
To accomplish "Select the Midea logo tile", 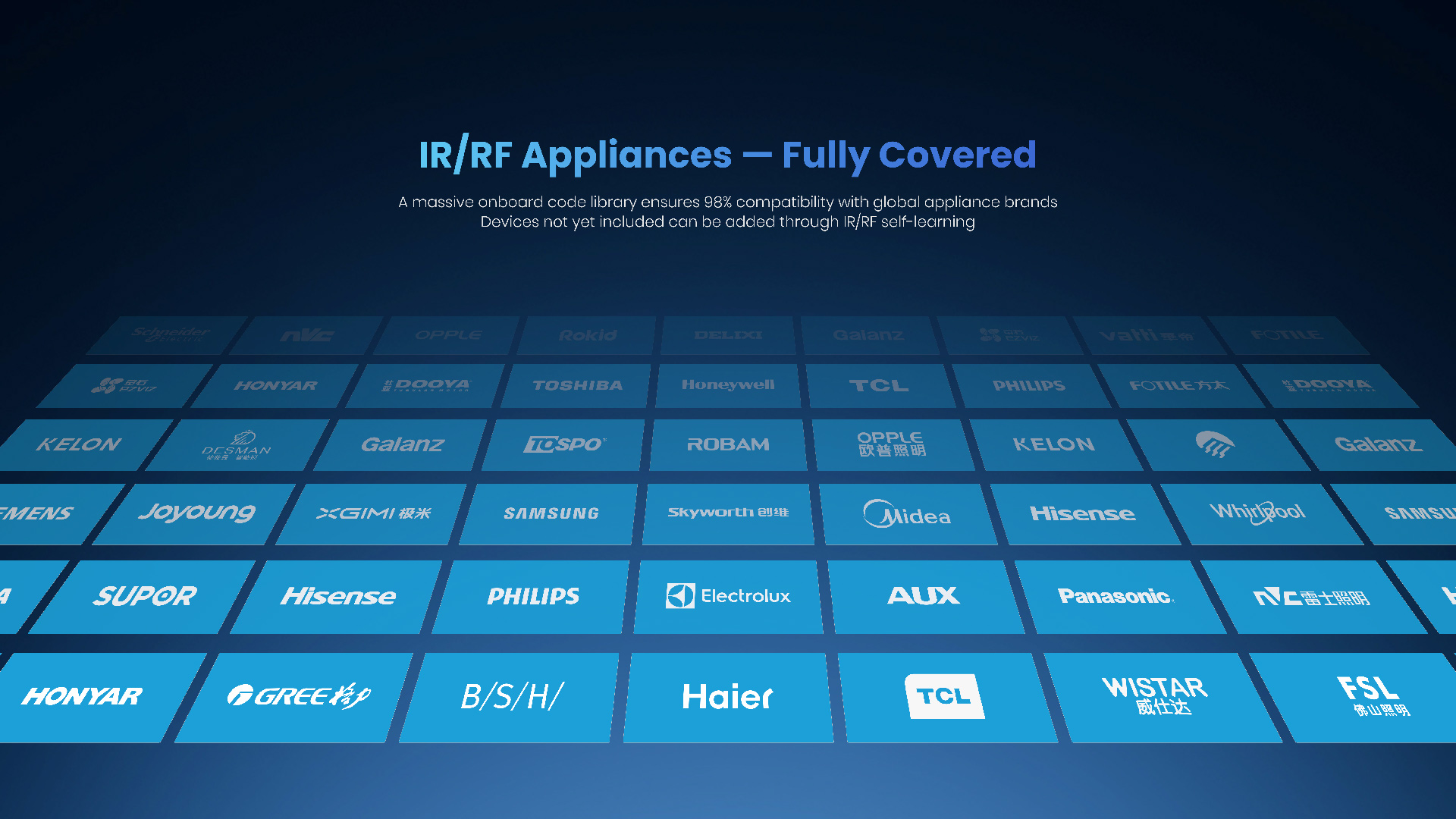I will click(907, 514).
